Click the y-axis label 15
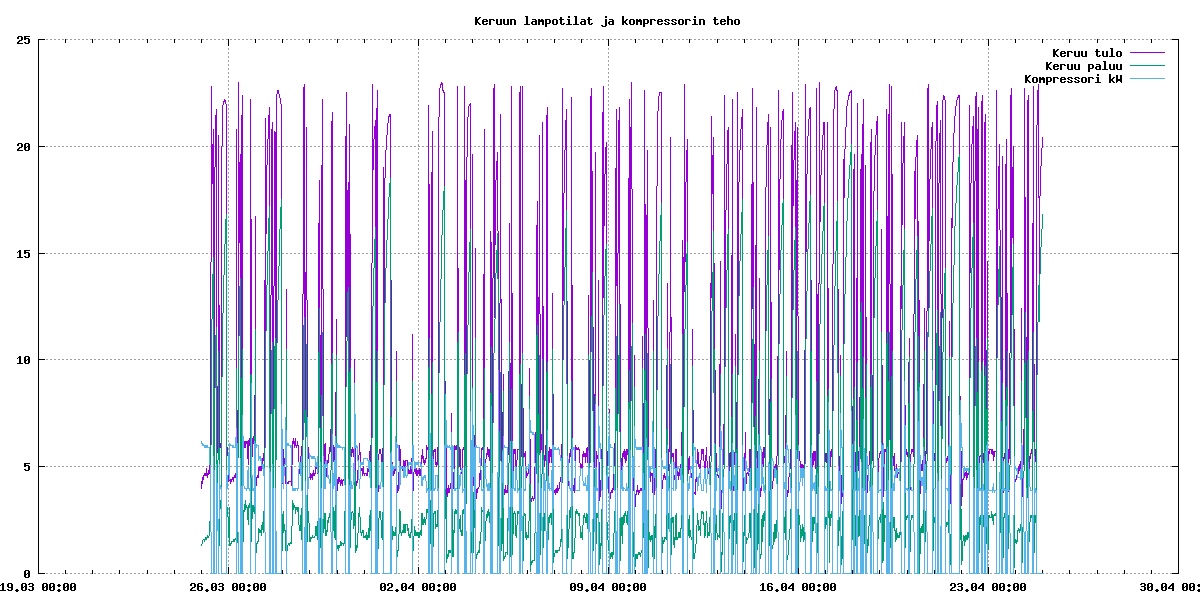Screen dimensions: 1200x600 [x=24, y=253]
